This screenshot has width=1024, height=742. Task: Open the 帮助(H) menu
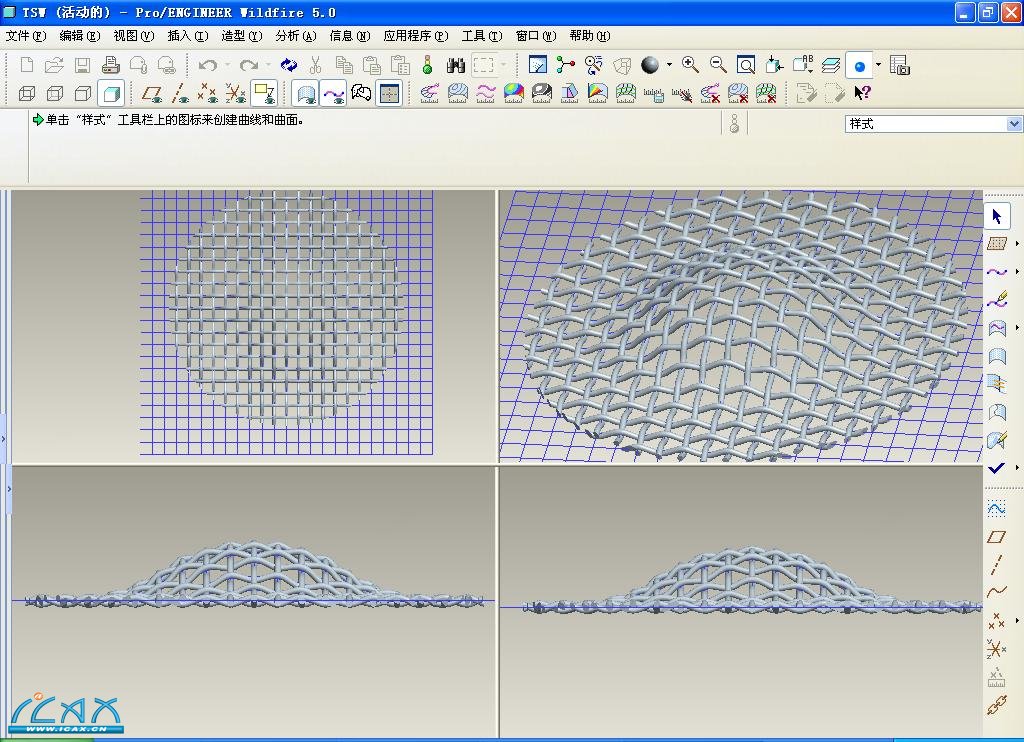pyautogui.click(x=589, y=36)
